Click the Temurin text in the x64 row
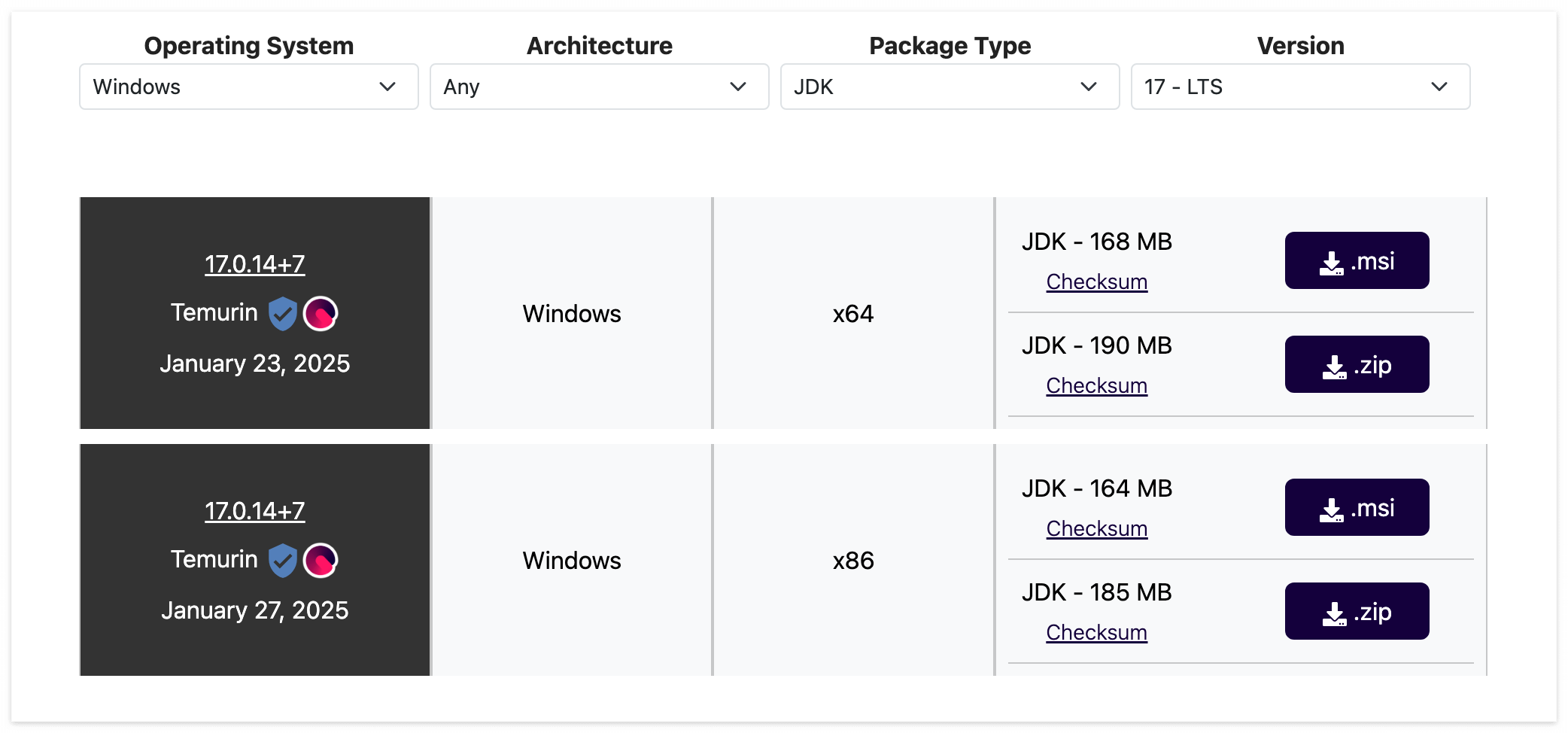 click(214, 312)
